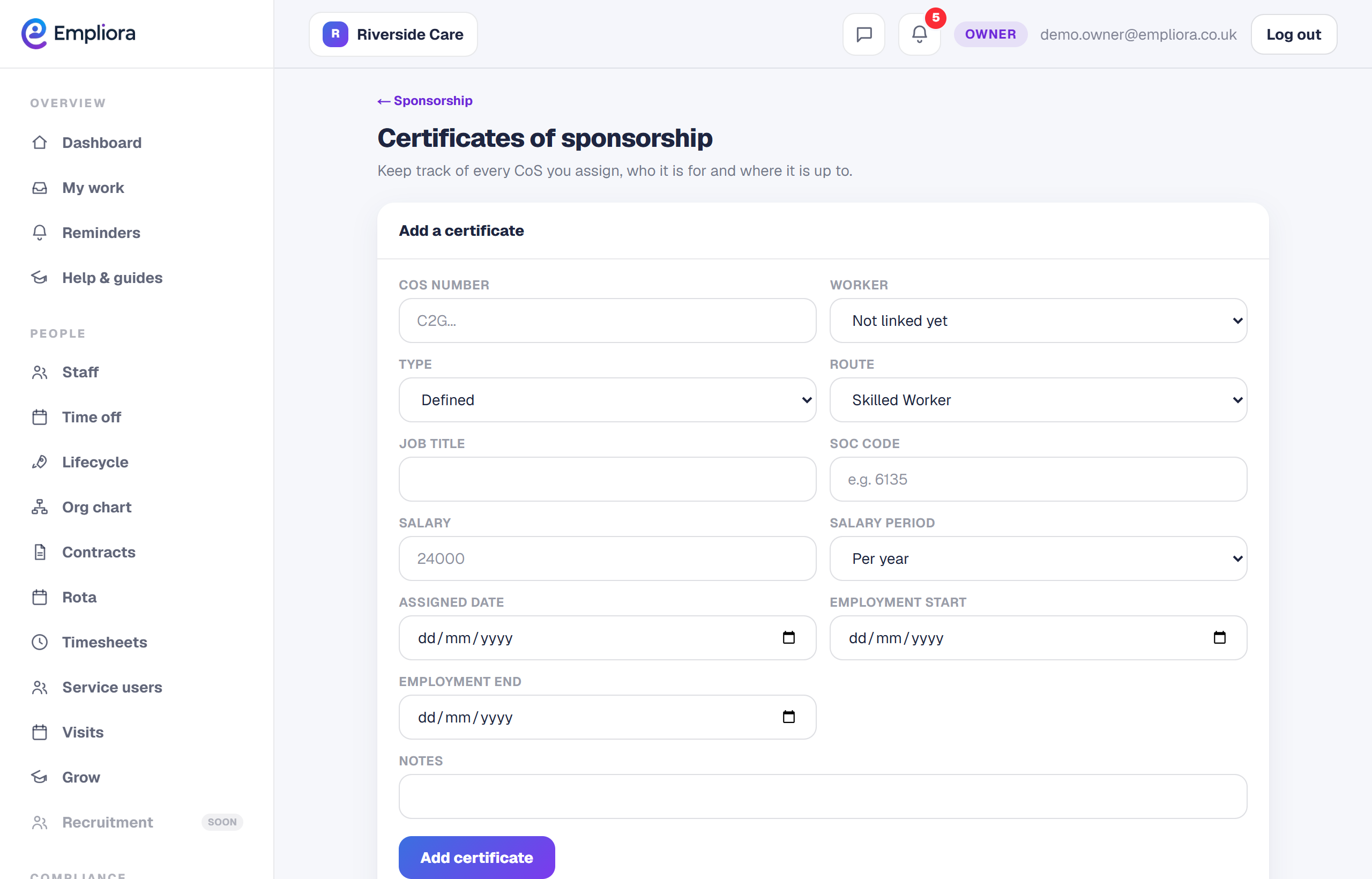
Task: Open the notifications bell icon
Action: tap(919, 34)
